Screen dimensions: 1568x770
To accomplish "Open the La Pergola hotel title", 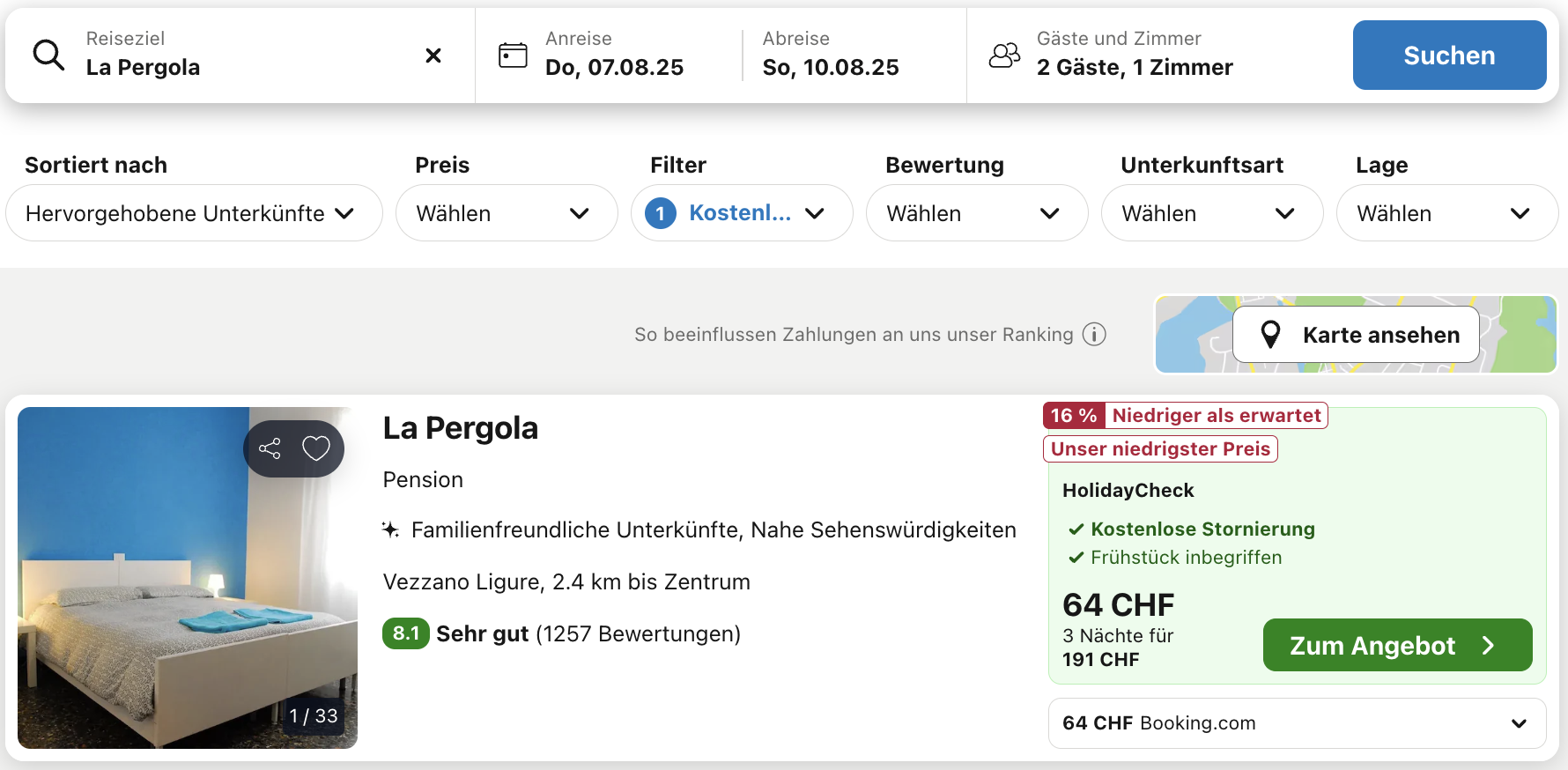I will coord(460,428).
